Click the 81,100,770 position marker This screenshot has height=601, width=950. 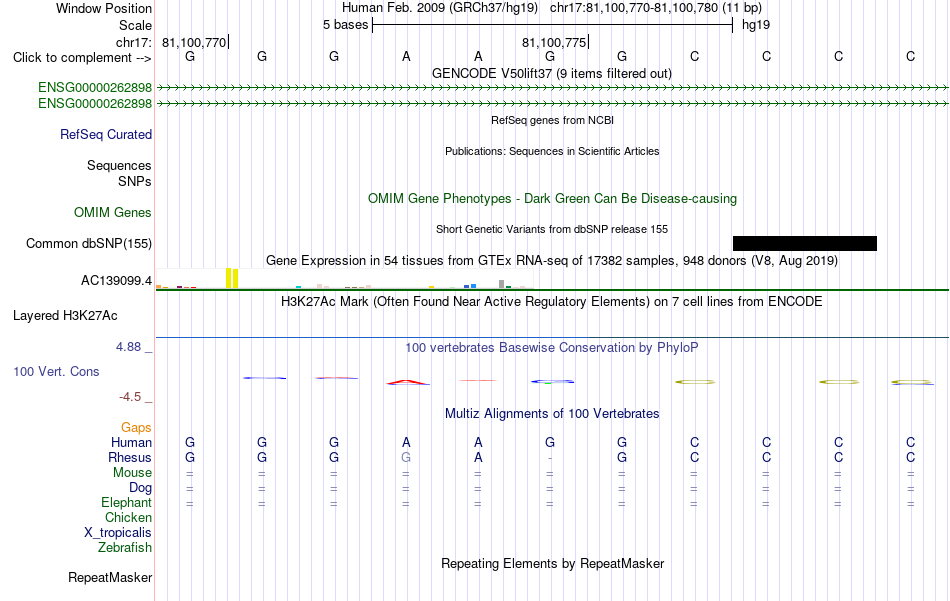[x=194, y=43]
